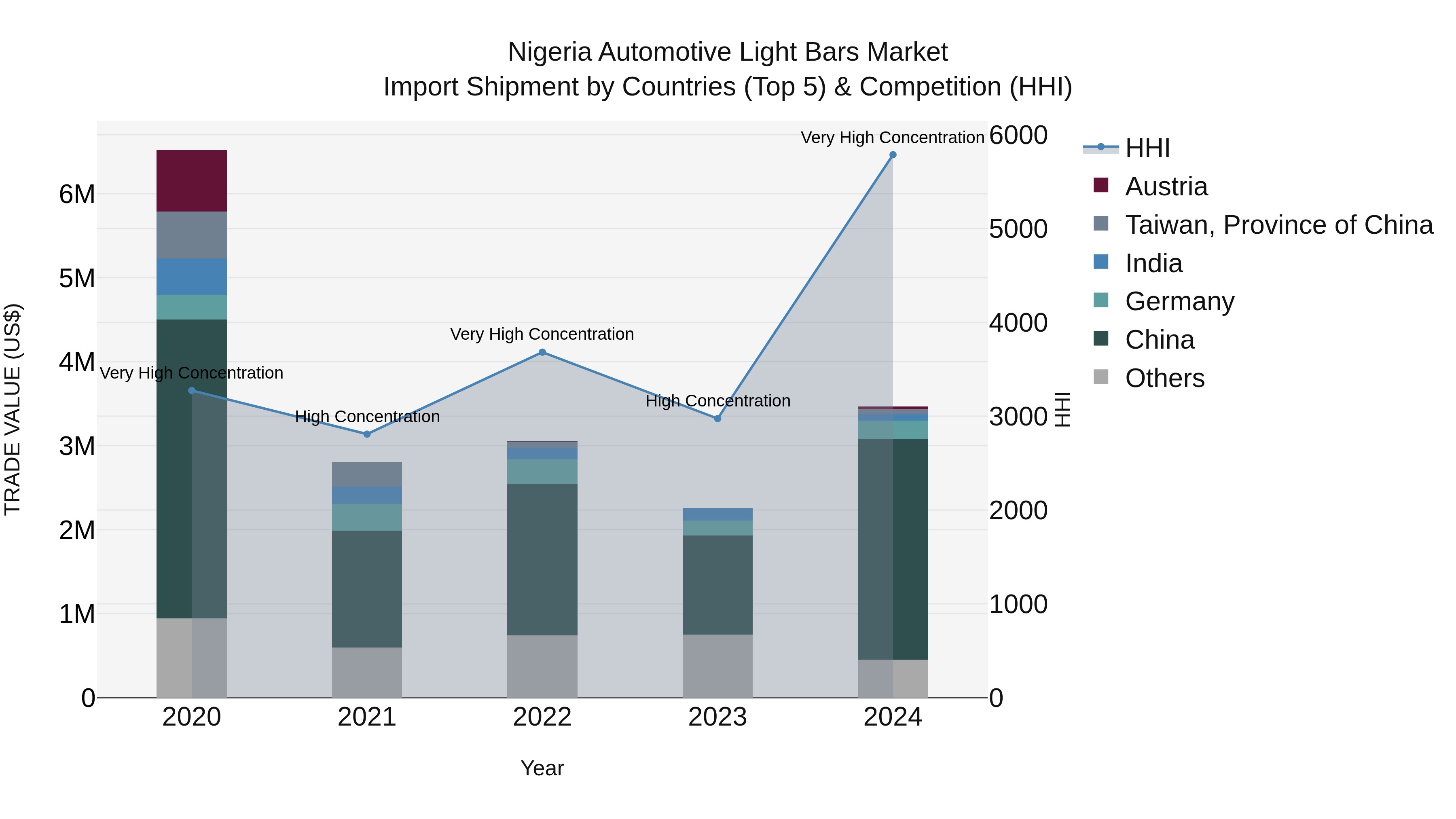Image resolution: width=1456 pixels, height=819 pixels.
Task: Click the Germany segment of 2022 bar
Action: click(x=542, y=472)
